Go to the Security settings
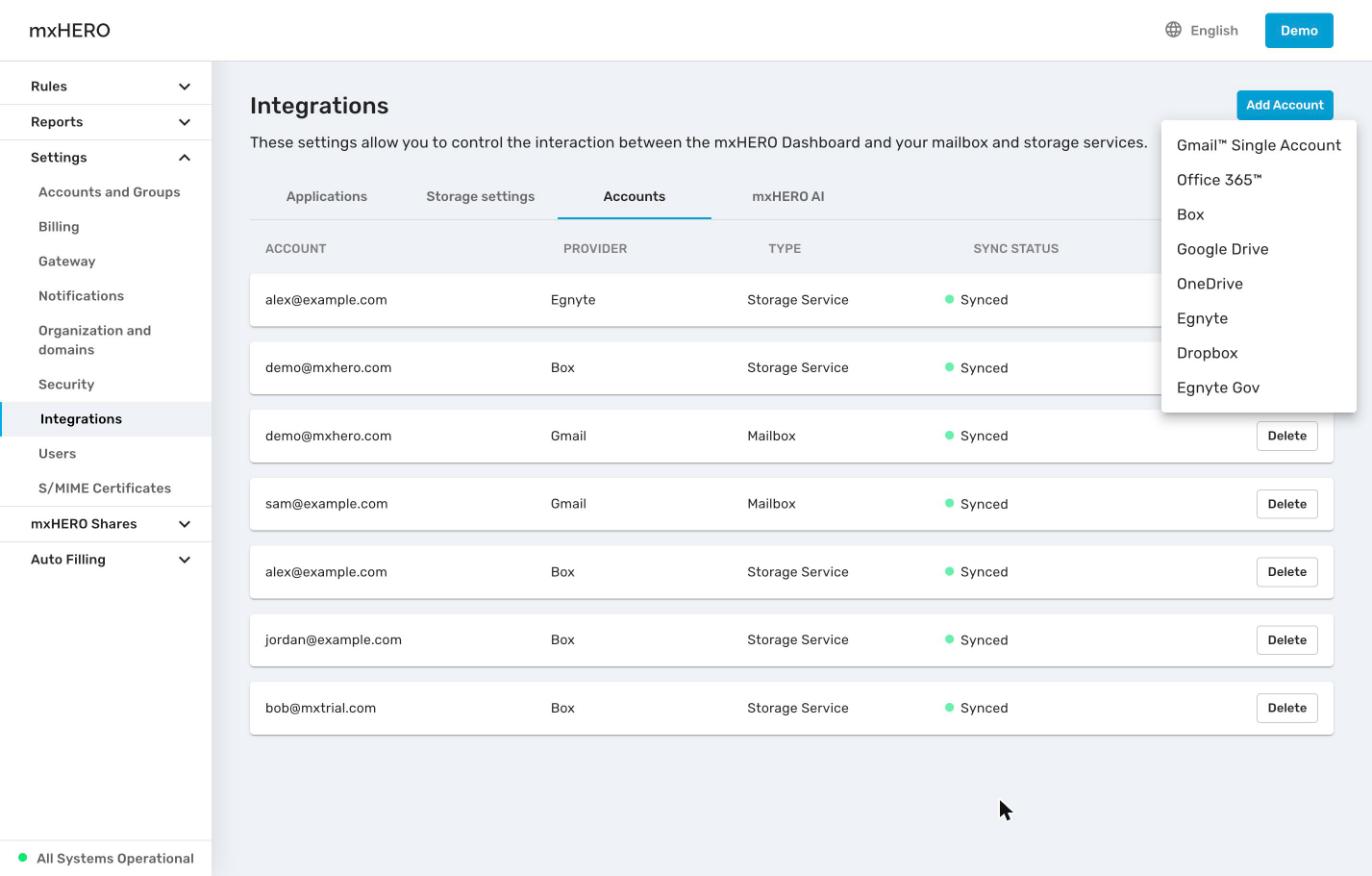This screenshot has width=1372, height=876. pyautogui.click(x=66, y=384)
